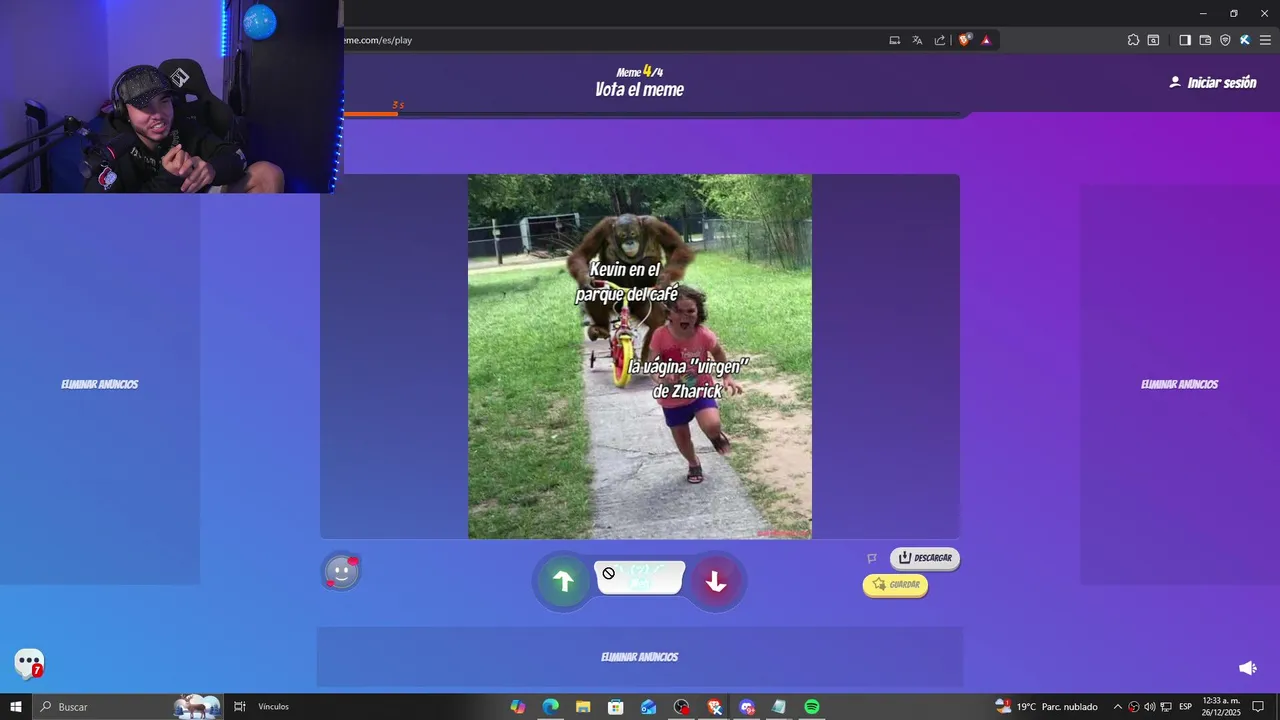Open the blue K extension icon

click(x=1245, y=40)
